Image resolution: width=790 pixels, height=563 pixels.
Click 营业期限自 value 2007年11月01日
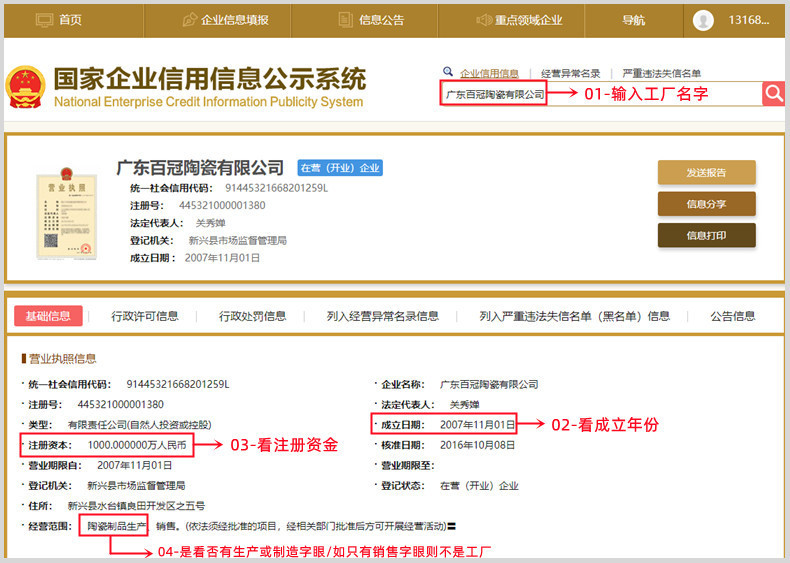pyautogui.click(x=135, y=465)
